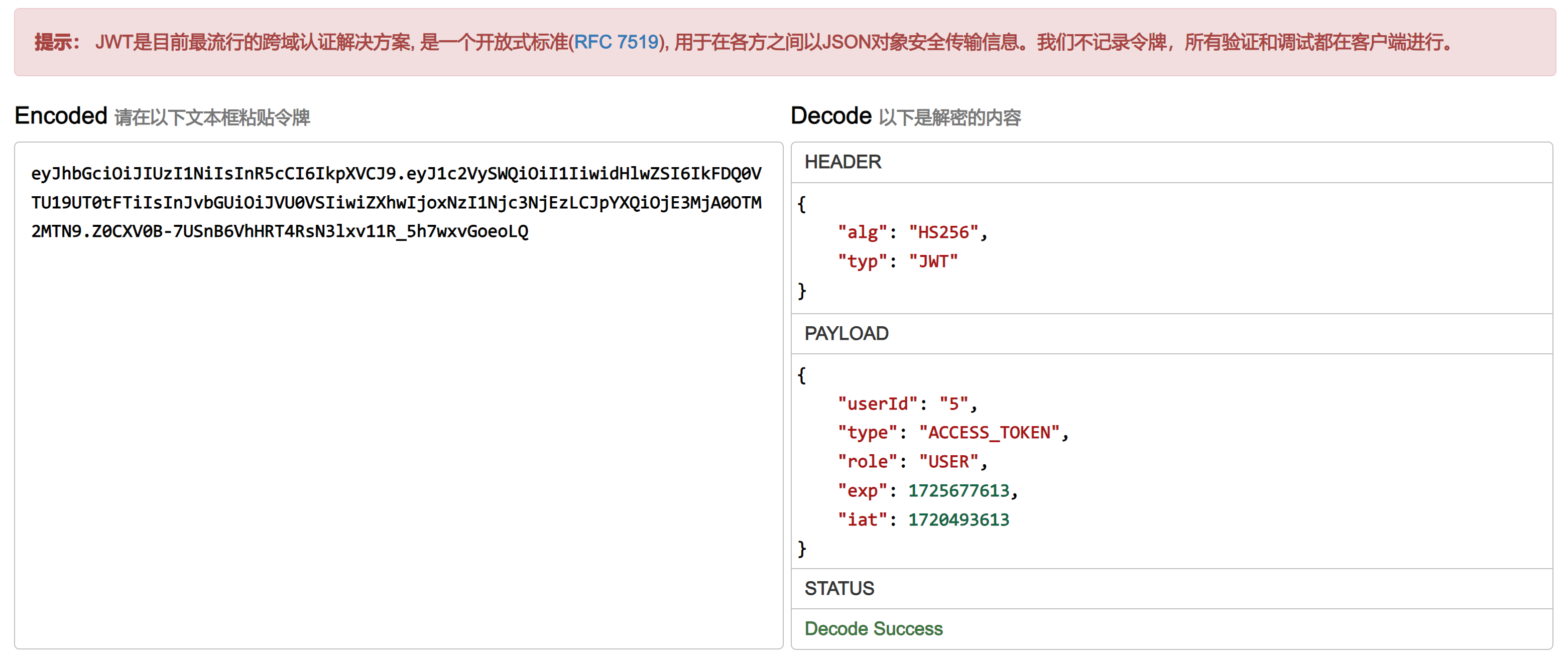Click the "userId" key in payload
The width and height of the screenshot is (1568, 664).
(x=877, y=404)
